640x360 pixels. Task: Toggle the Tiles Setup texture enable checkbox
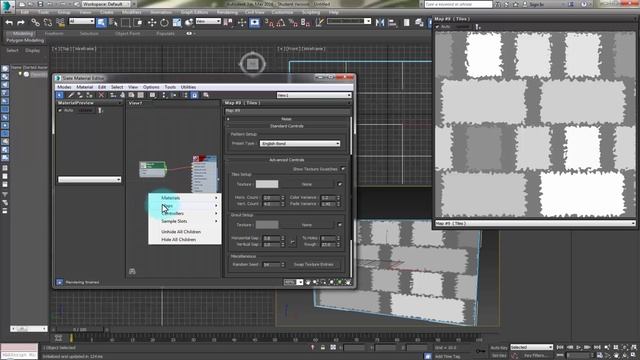[x=340, y=184]
